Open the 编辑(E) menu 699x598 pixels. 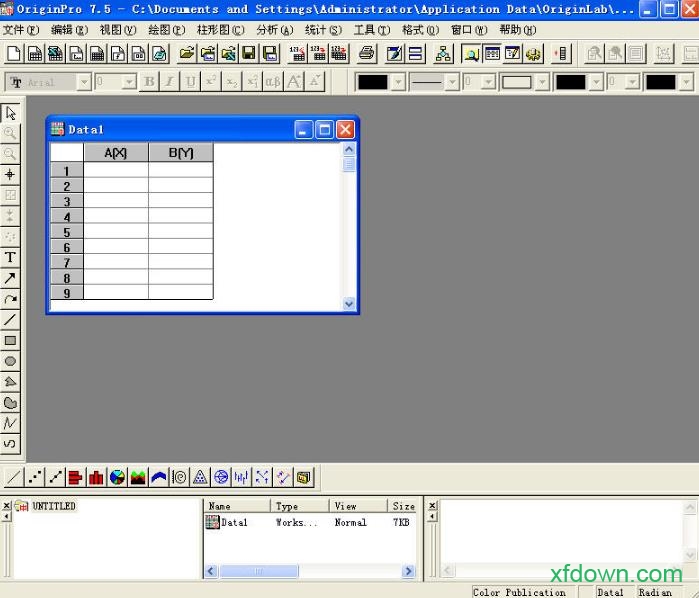69,30
